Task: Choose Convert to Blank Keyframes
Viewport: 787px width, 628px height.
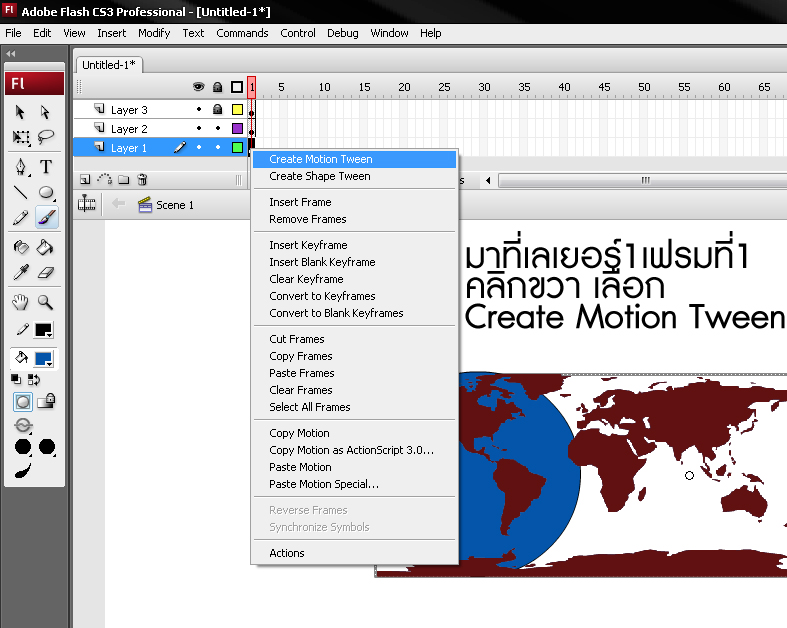Action: point(355,313)
